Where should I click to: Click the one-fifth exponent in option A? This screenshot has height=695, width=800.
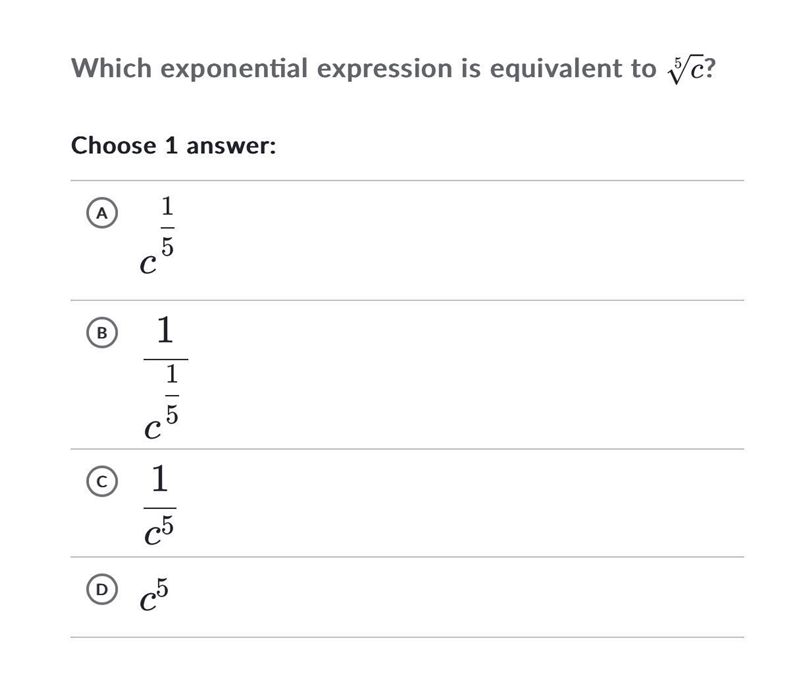168,227
